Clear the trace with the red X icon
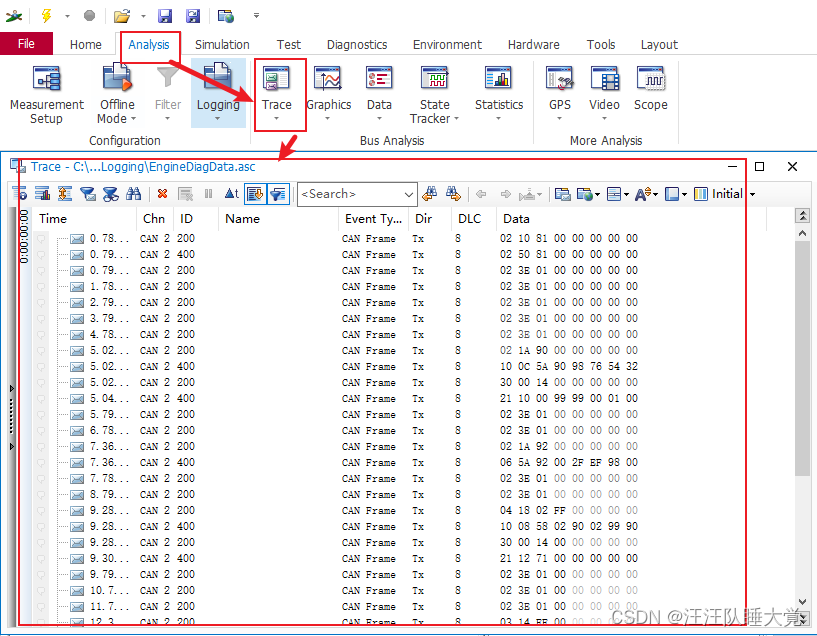Viewport: 817px width, 636px height. (163, 194)
